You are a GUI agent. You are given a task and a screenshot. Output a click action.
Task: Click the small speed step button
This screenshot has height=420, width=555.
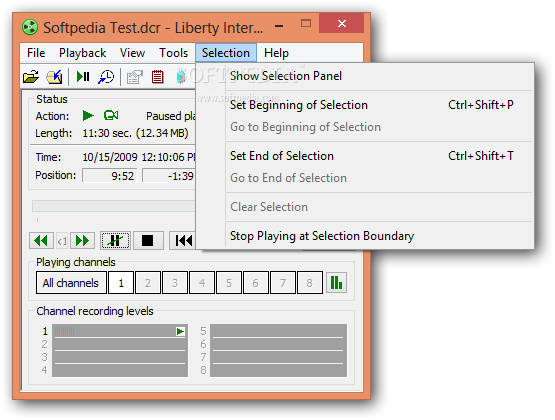[x=62, y=241]
